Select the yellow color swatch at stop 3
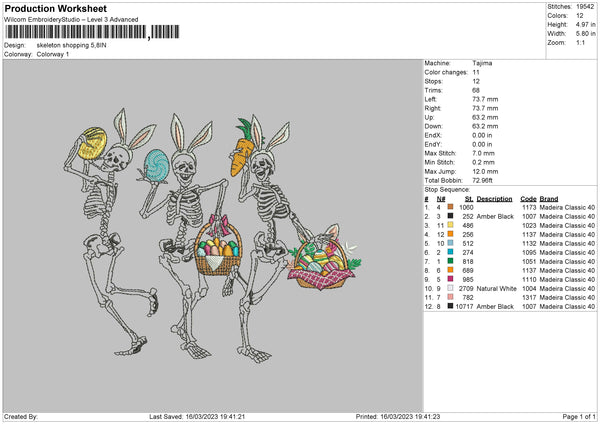 (452, 225)
